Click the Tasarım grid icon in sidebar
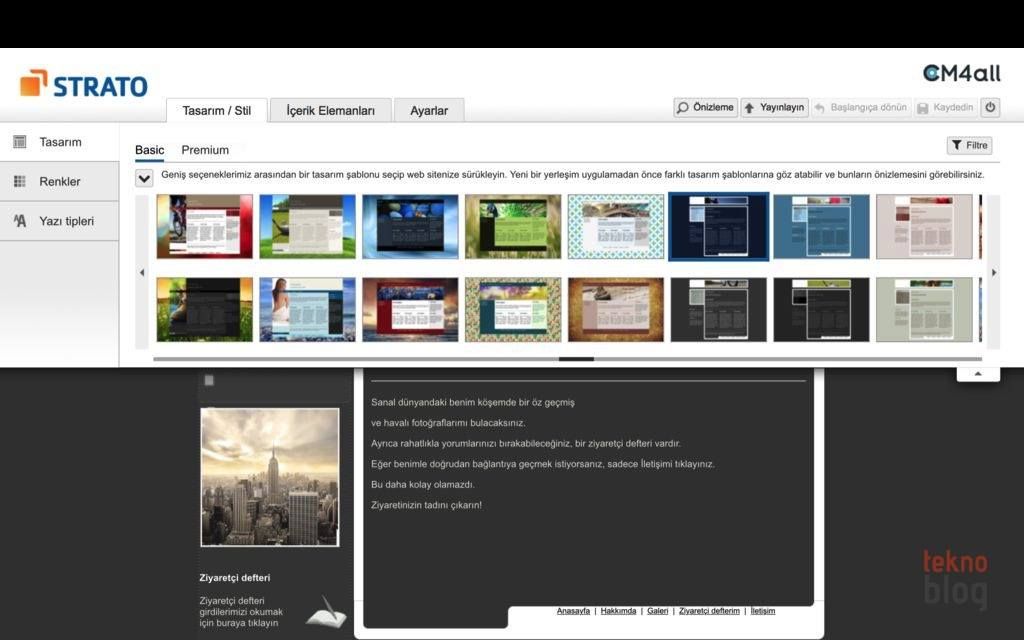1024x640 pixels. click(20, 142)
